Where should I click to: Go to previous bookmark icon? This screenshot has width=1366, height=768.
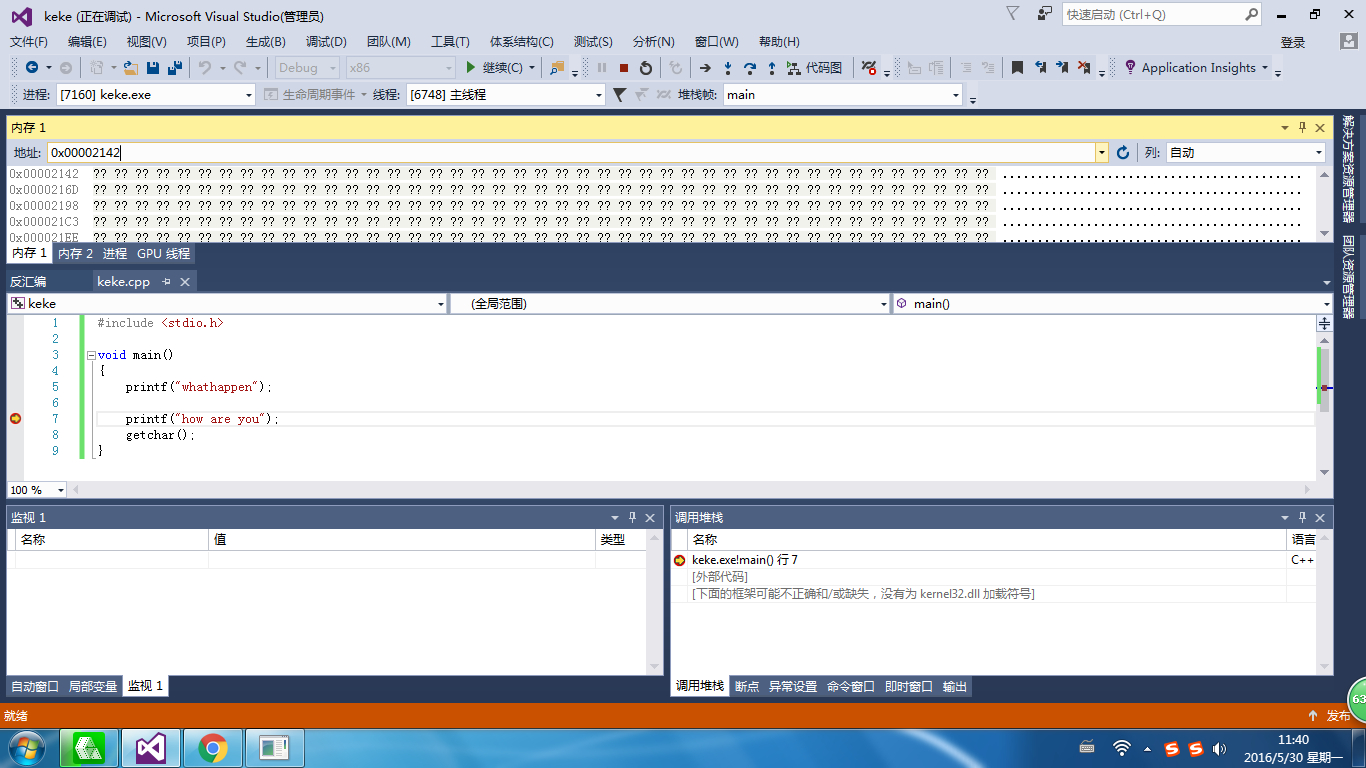(1040, 68)
